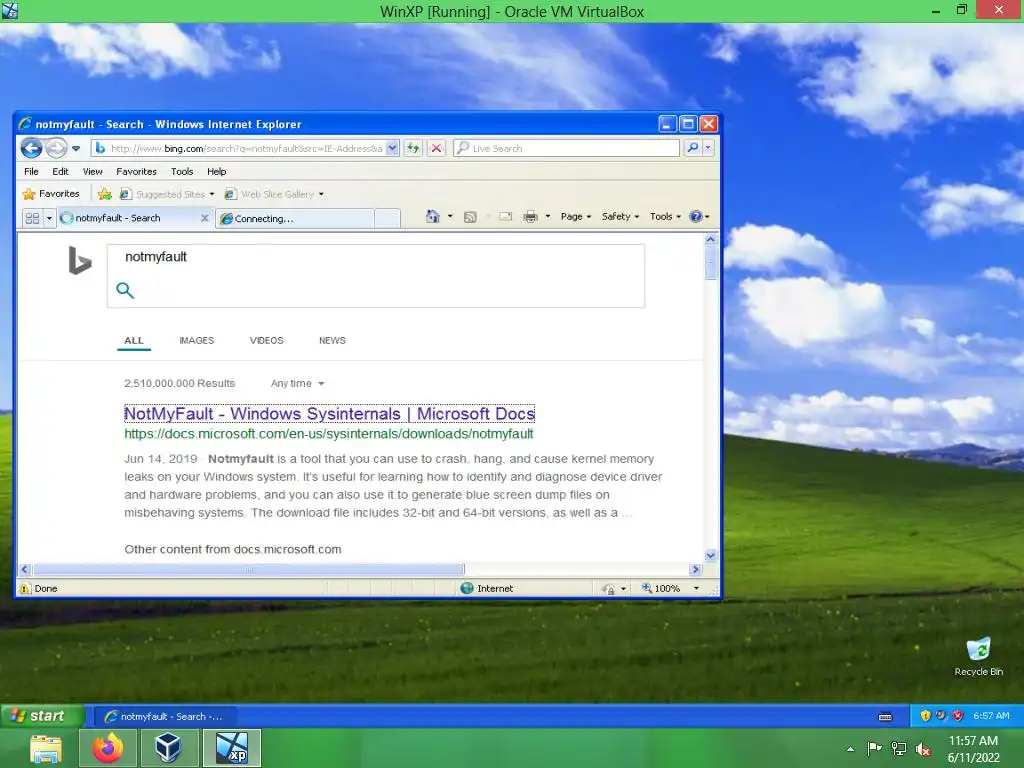This screenshot has width=1024, height=768.
Task: Open search provider dropdown arrow
Action: tap(708, 148)
